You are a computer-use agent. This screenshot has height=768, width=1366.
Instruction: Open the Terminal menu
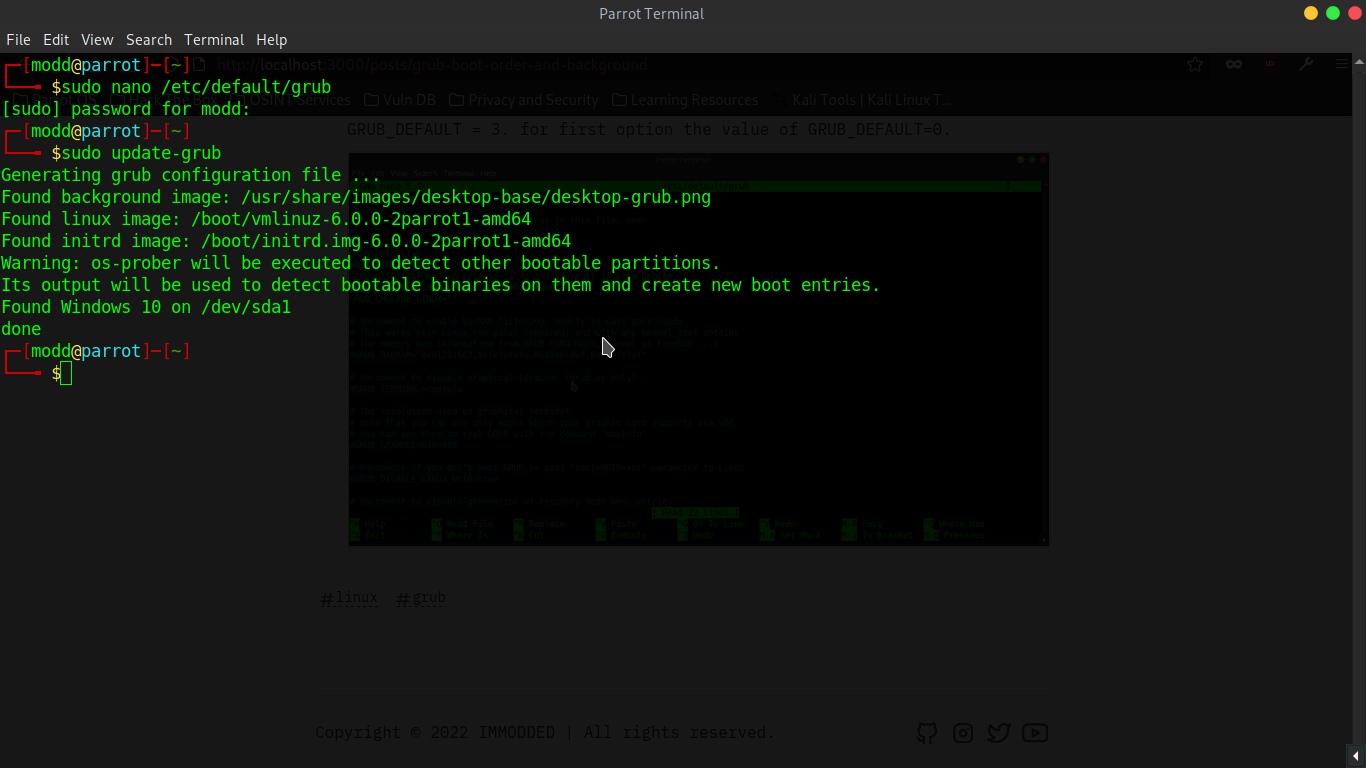[214, 40]
